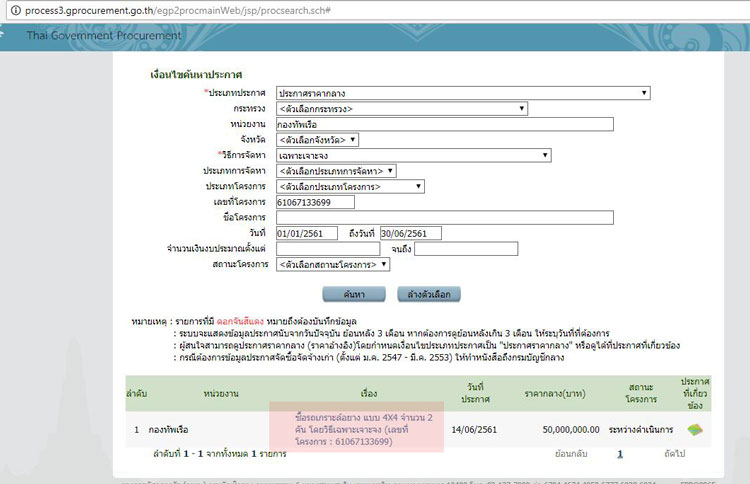The width and height of the screenshot is (750, 484).
Task: Click the browser address bar URL
Action: (170, 8)
